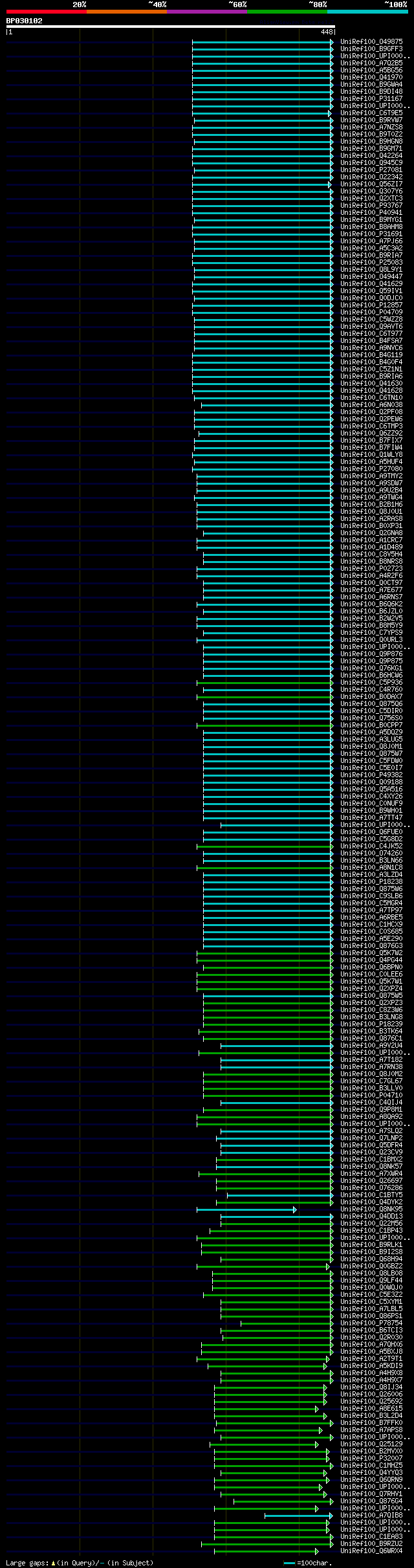Click the red 20% legend segment
The image size is (414, 1568).
point(47,12)
